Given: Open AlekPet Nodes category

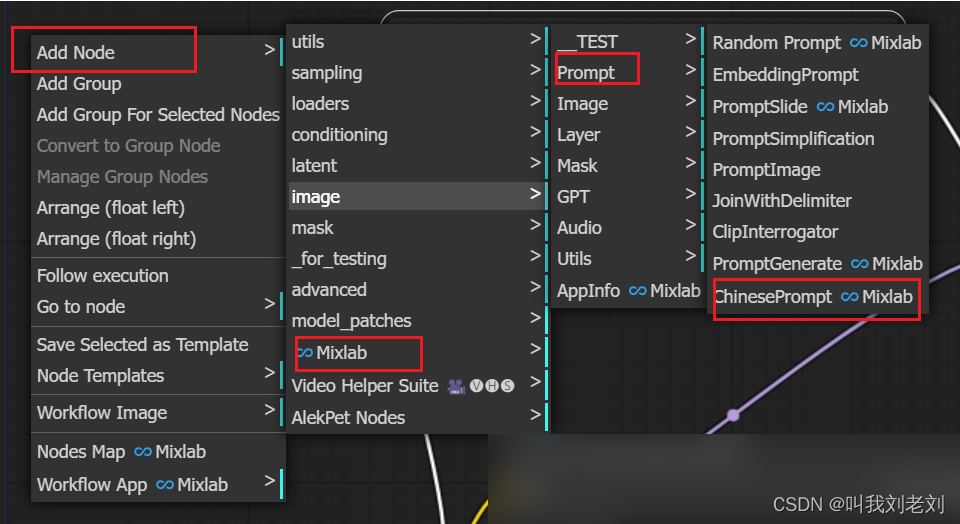Looking at the screenshot, I should tap(416, 417).
